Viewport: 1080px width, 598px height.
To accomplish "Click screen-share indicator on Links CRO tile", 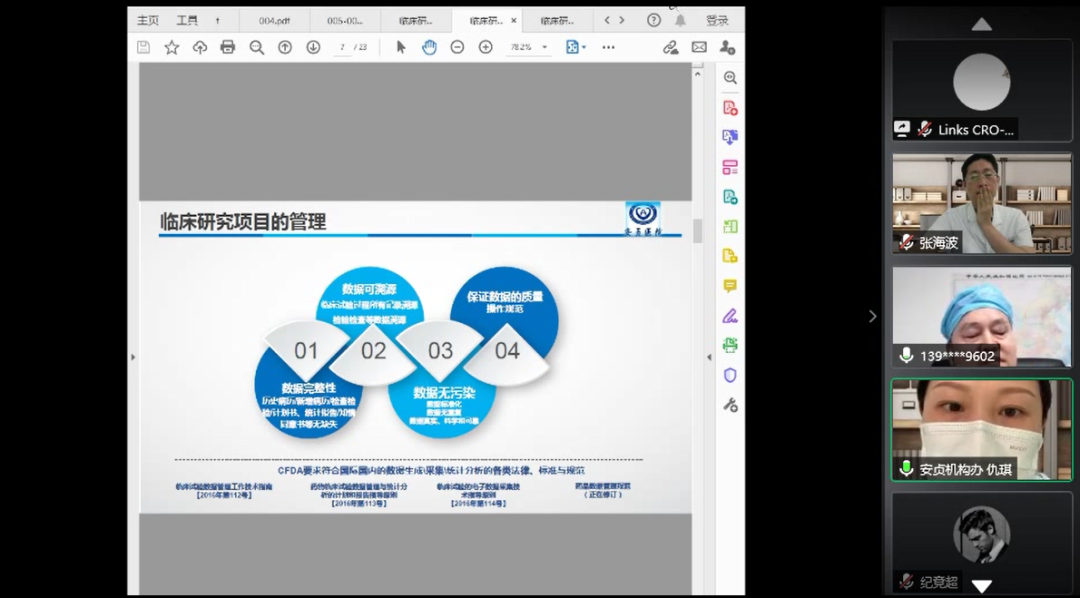I will tap(902, 129).
